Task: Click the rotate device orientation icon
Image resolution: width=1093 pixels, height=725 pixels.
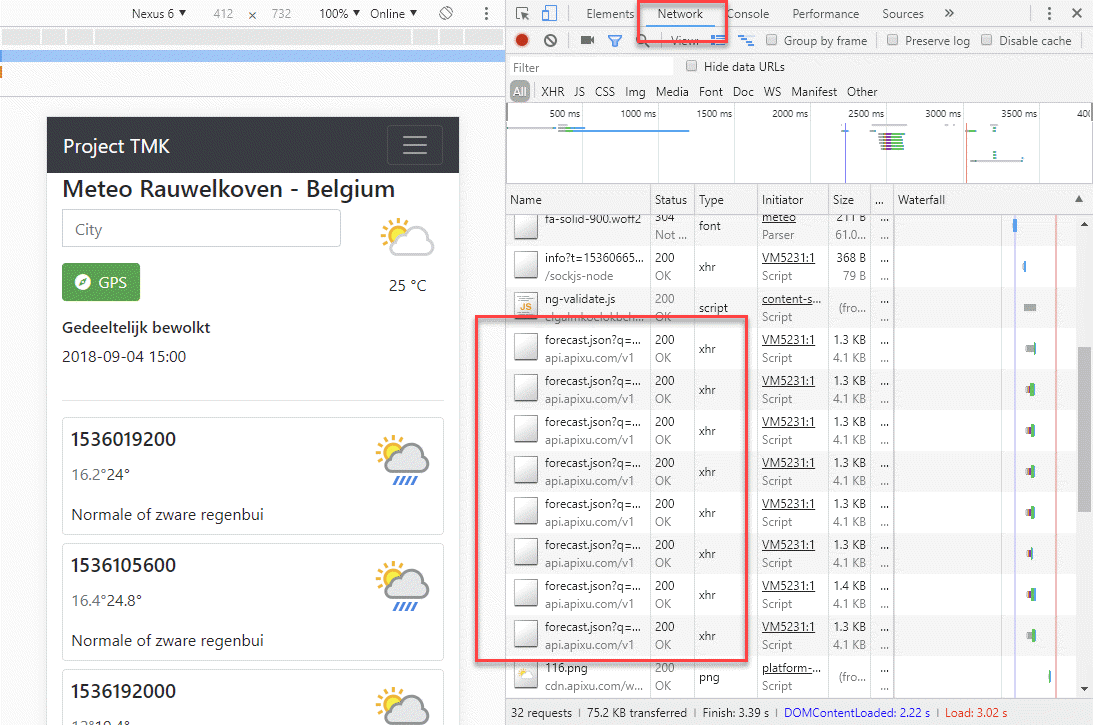Action: pos(447,14)
